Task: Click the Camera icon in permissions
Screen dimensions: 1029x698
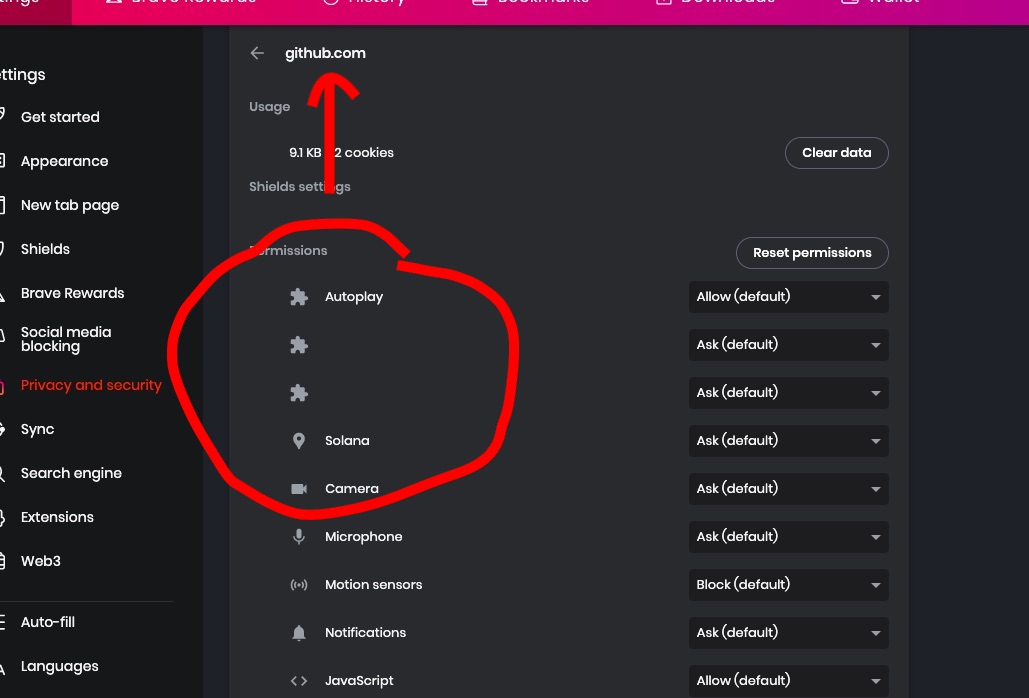Action: [x=299, y=489]
